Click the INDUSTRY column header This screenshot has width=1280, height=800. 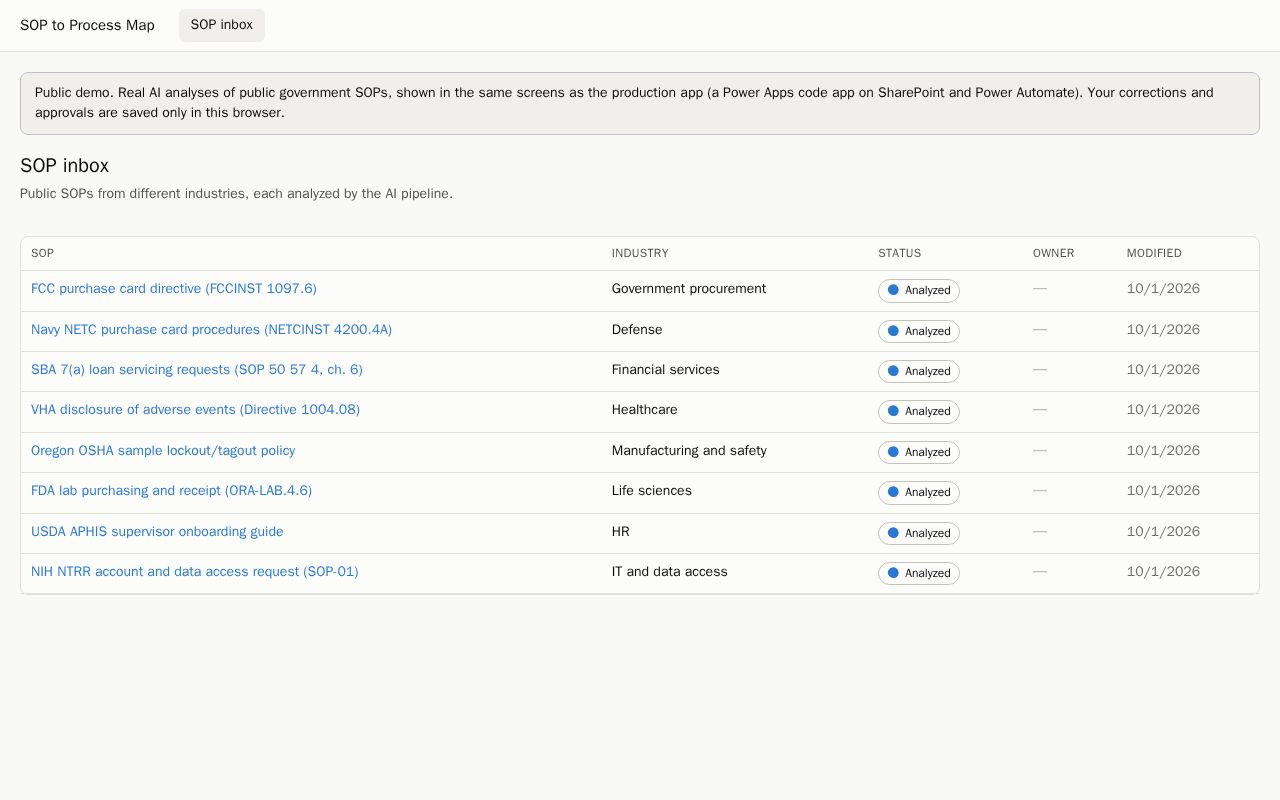[x=640, y=254]
